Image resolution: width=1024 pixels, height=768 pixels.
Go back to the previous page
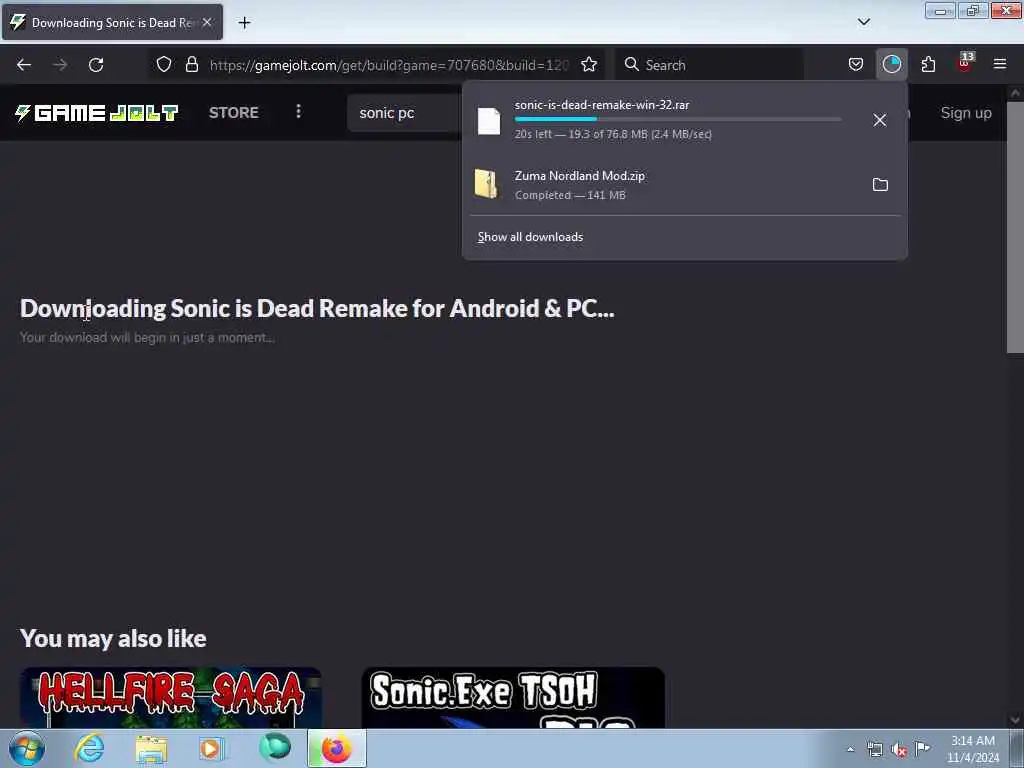pos(24,65)
